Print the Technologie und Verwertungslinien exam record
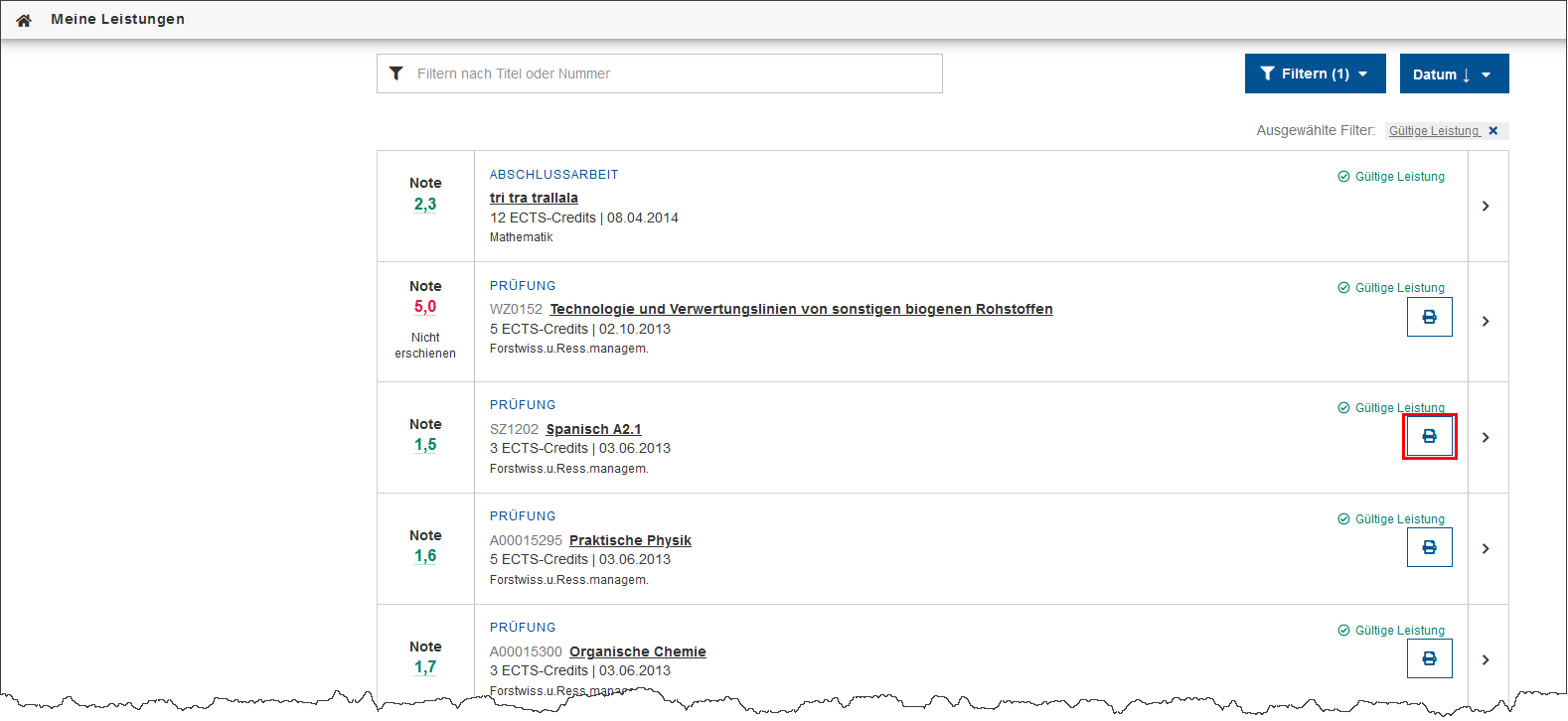Viewport: 1568px width, 721px height. 1429,317
